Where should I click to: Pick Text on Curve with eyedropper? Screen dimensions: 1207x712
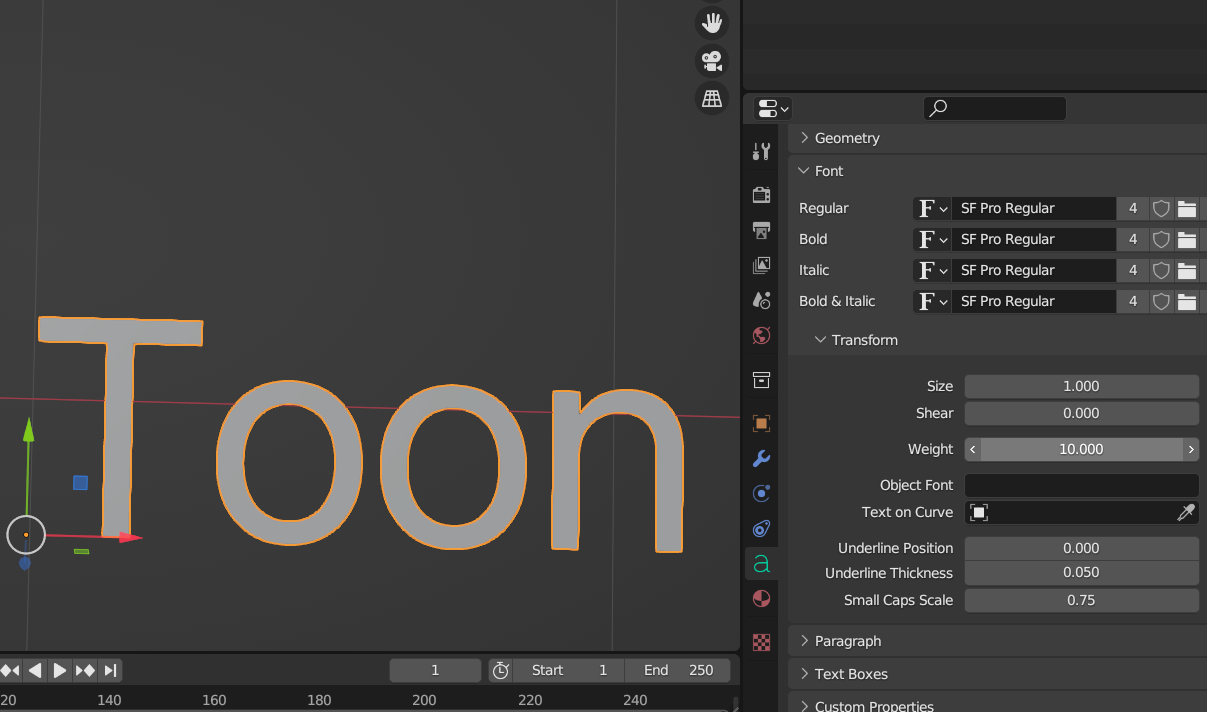(x=1186, y=512)
